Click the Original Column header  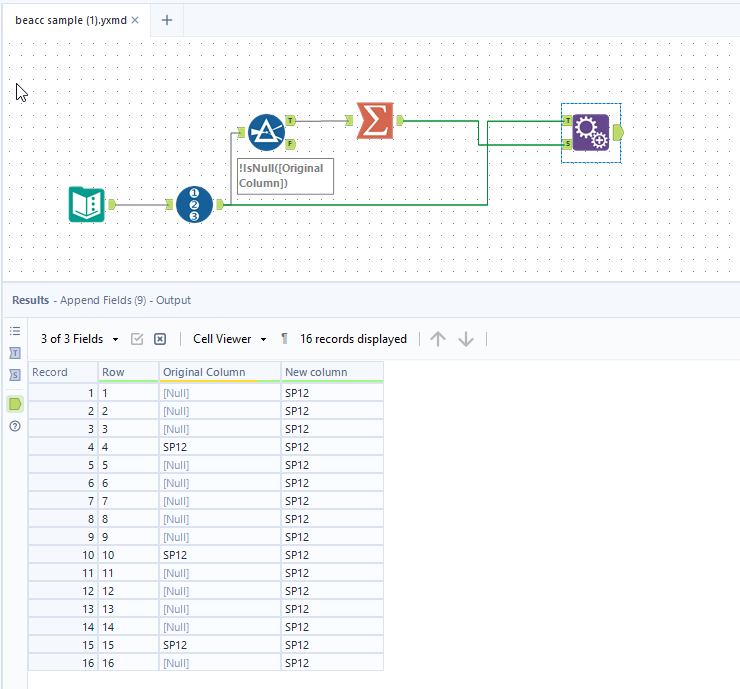[x=204, y=372]
